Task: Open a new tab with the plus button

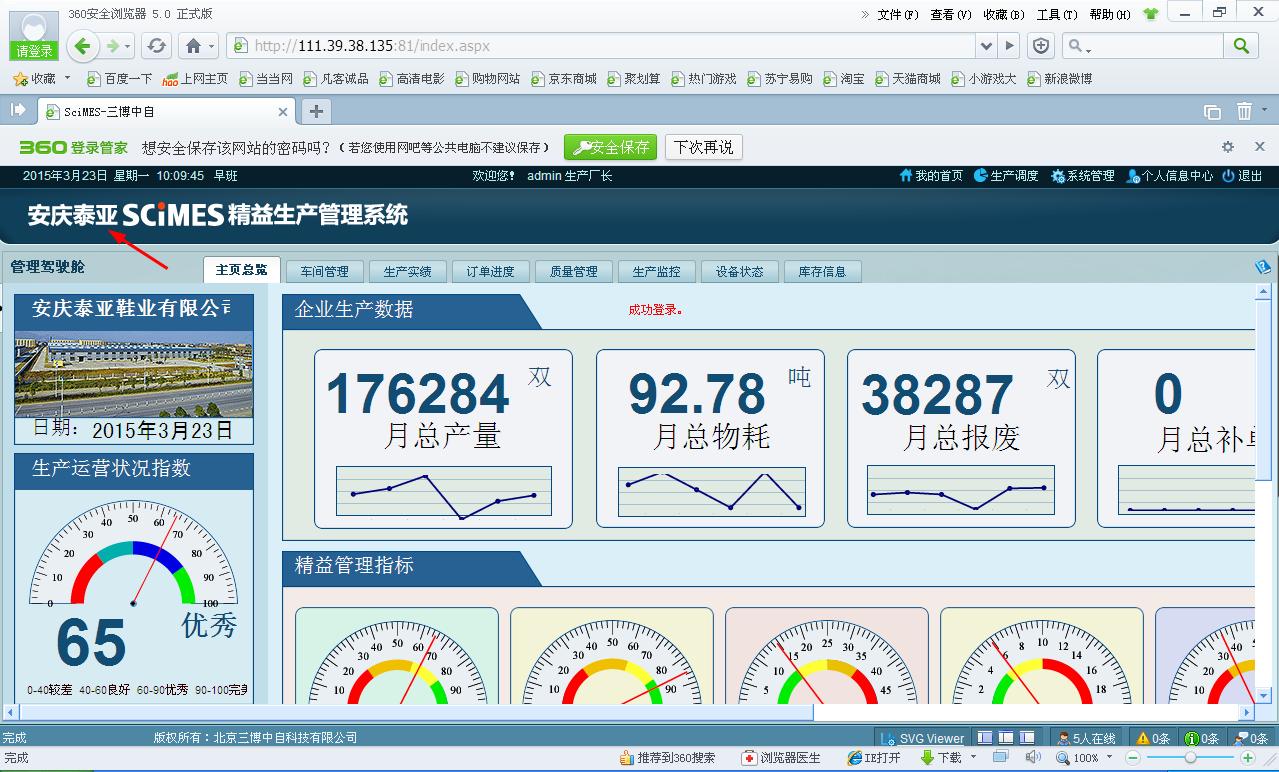Action: tap(315, 111)
